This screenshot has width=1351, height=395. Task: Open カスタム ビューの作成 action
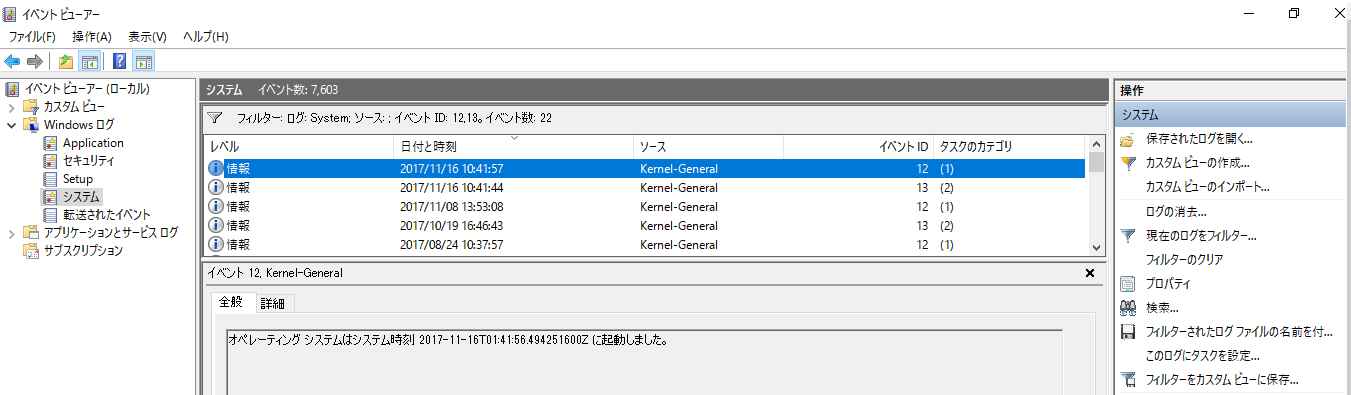(x=1198, y=162)
